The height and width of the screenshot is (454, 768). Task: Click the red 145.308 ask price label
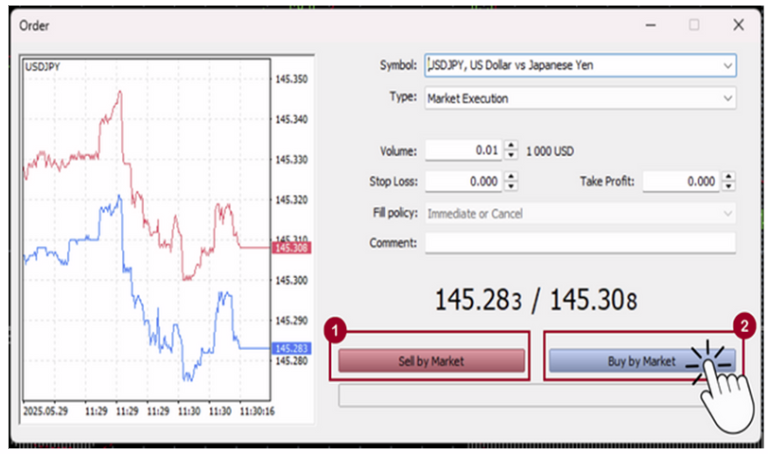(292, 247)
